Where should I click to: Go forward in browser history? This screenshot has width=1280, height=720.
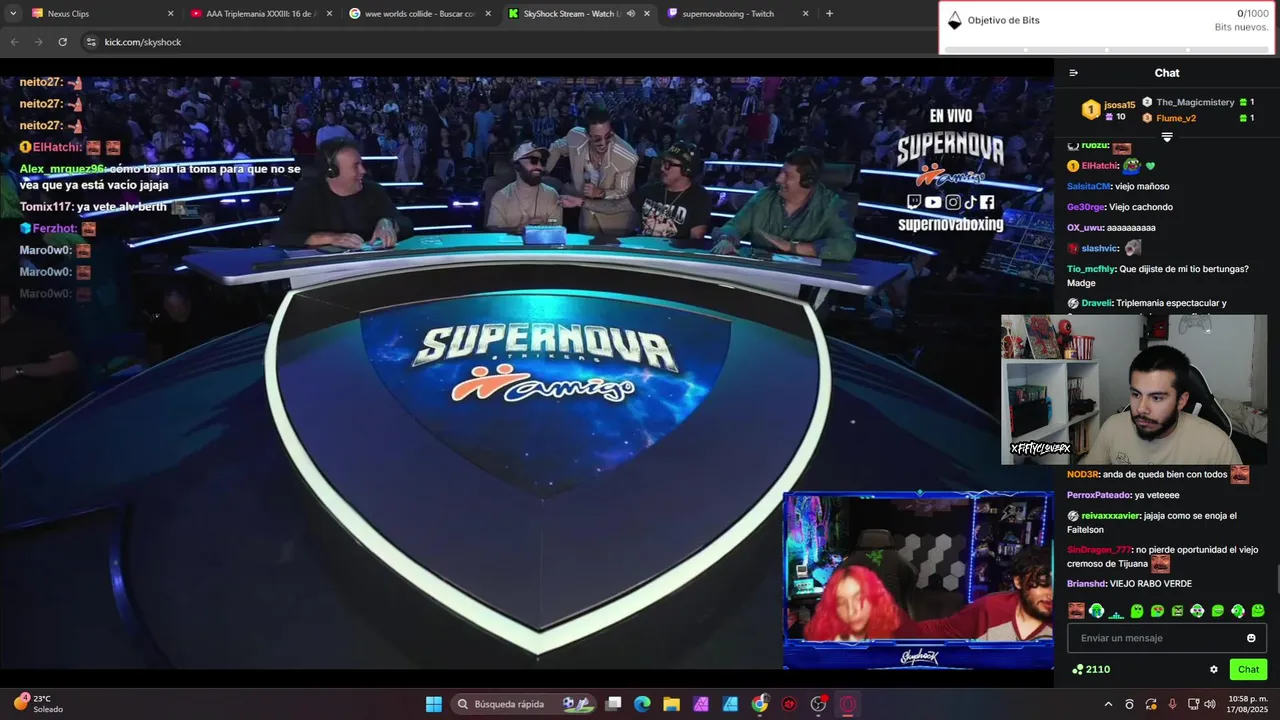[x=38, y=42]
